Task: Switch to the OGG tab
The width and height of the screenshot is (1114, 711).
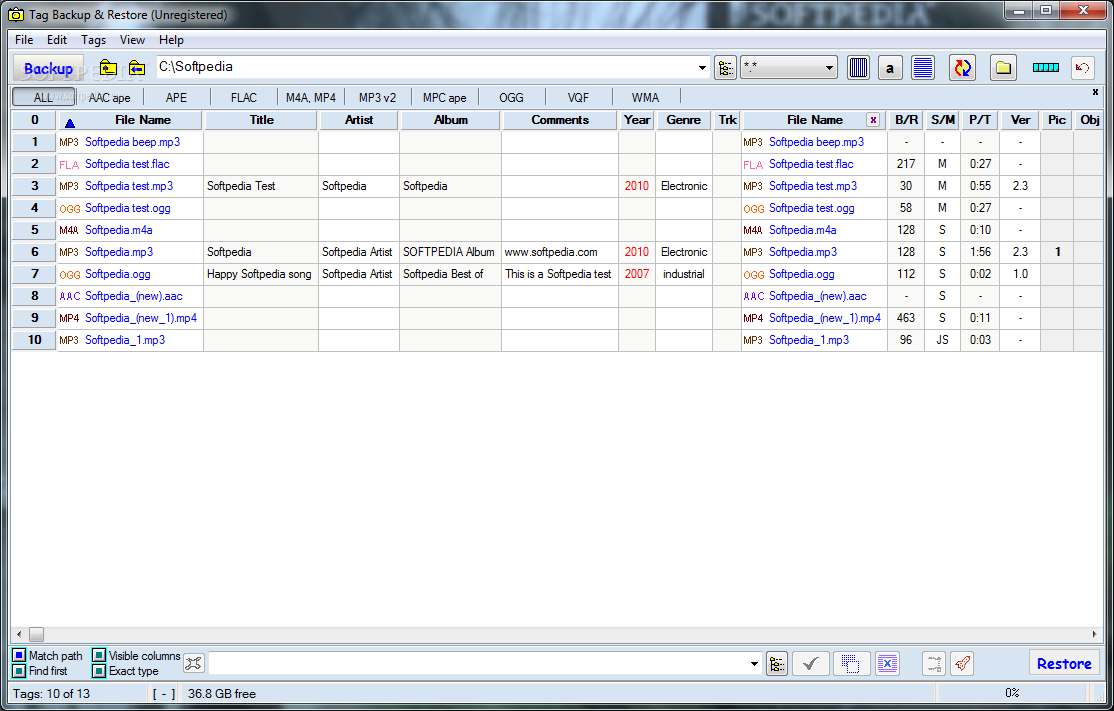Action: point(512,97)
